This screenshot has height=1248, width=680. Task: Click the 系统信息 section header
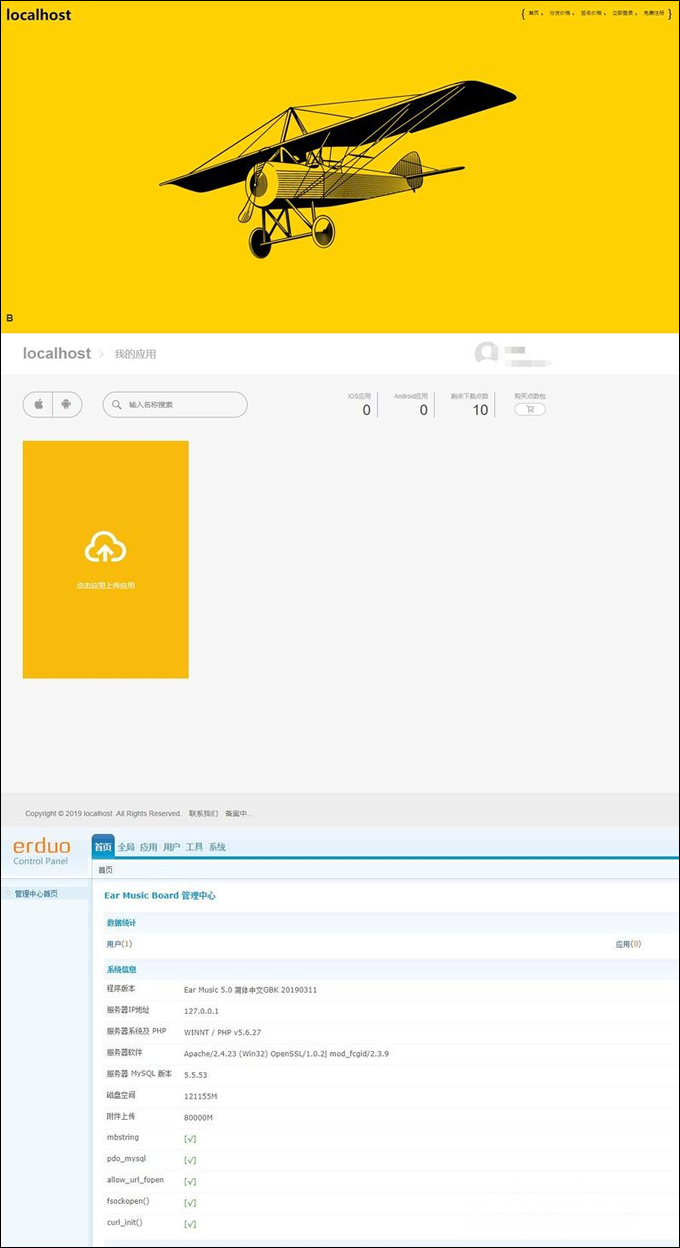point(122,969)
